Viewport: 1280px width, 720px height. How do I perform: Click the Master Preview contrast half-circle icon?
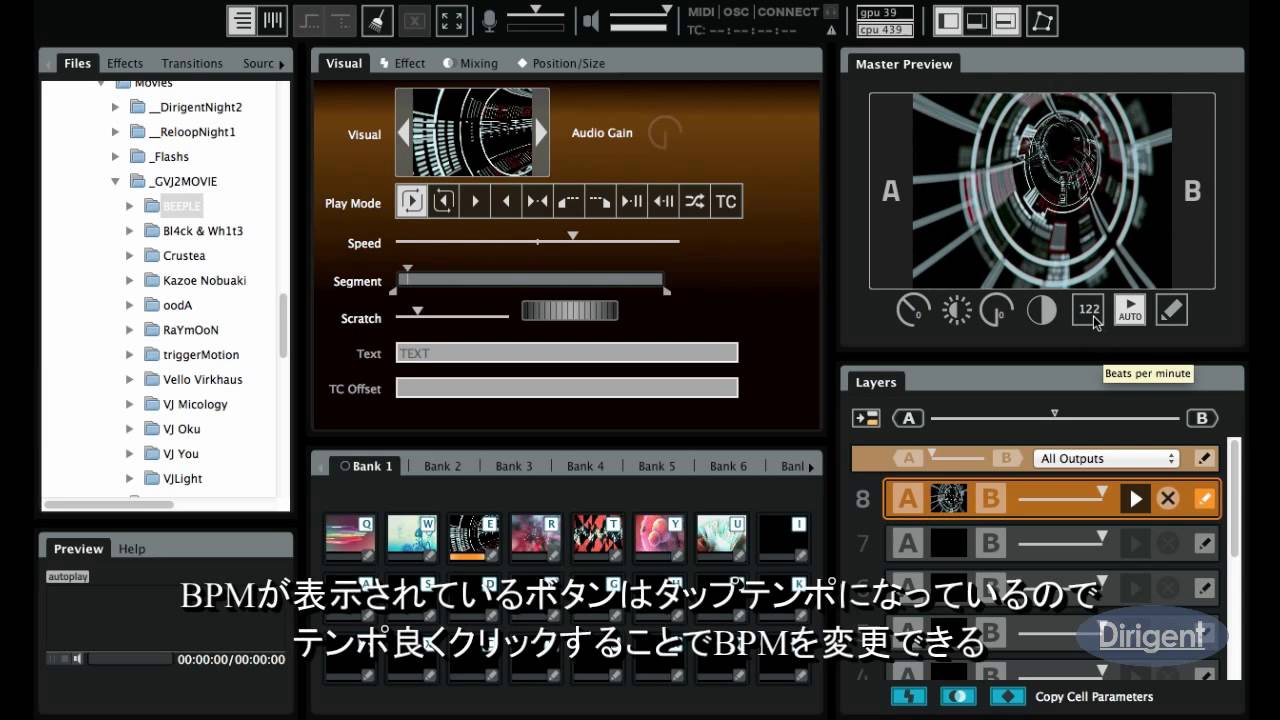(1042, 310)
